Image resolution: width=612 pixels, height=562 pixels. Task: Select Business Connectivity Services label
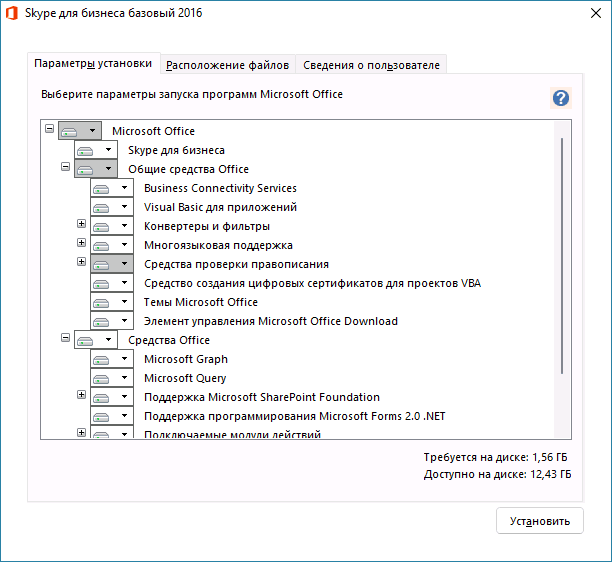(221, 188)
